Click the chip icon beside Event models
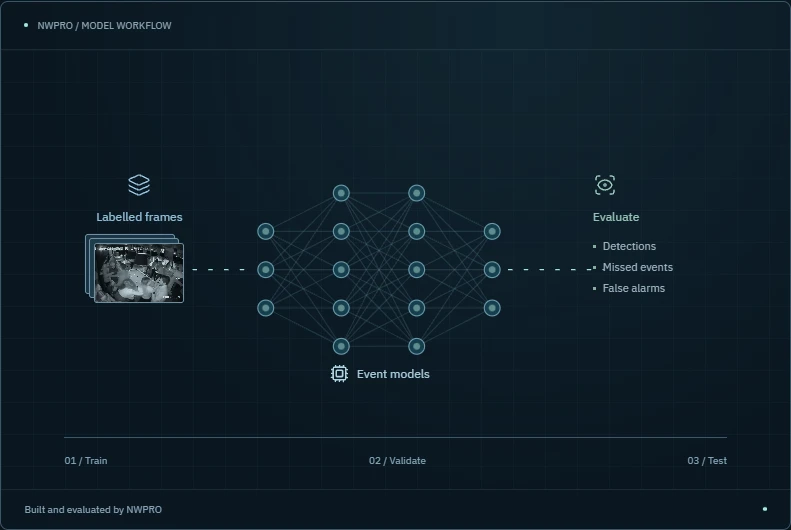Screen dimensions: 791x530 (x=340, y=374)
